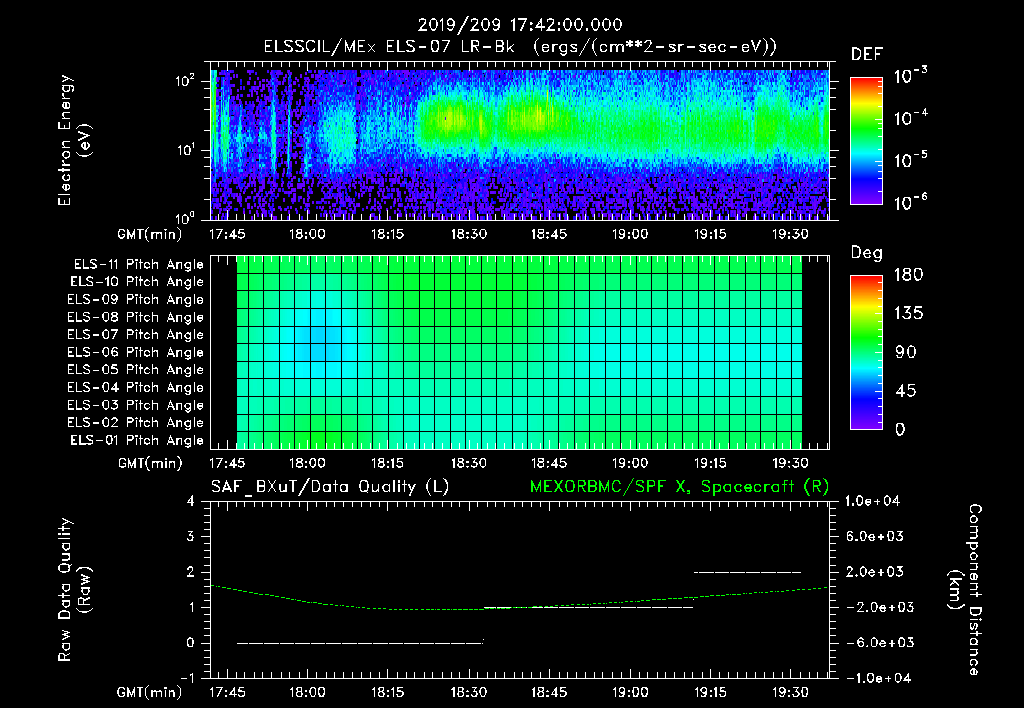The width and height of the screenshot is (1024, 708).
Task: Click the Deg pitch angle color bar
Action: 866,352
